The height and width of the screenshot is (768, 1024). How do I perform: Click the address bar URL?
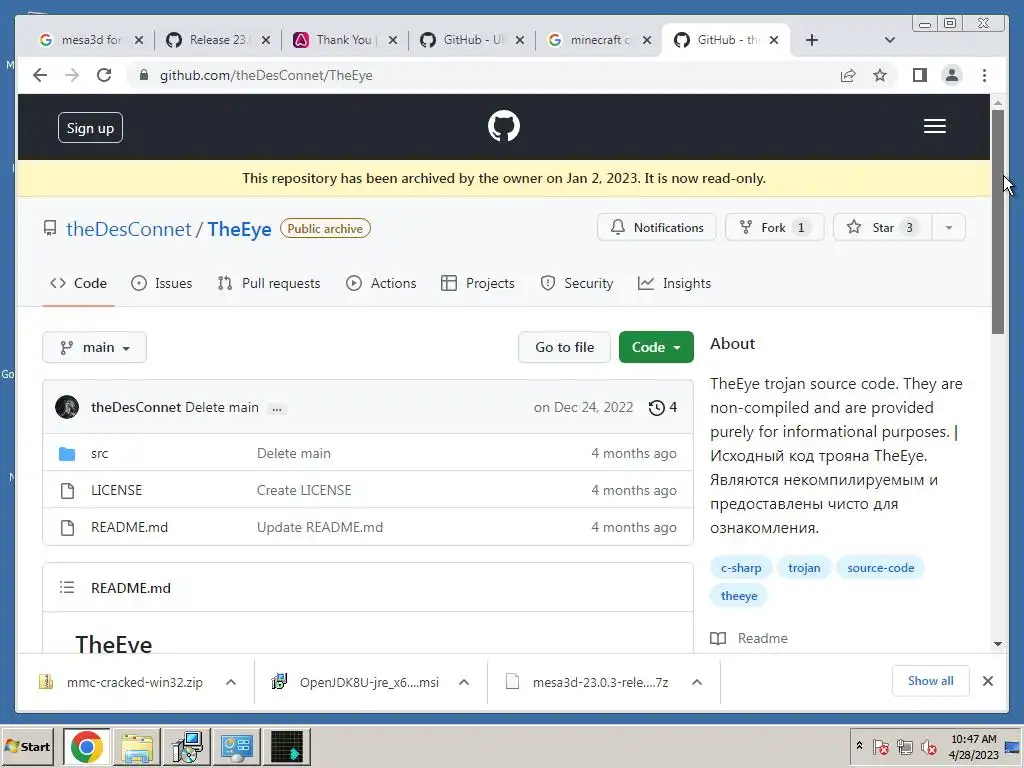[266, 75]
